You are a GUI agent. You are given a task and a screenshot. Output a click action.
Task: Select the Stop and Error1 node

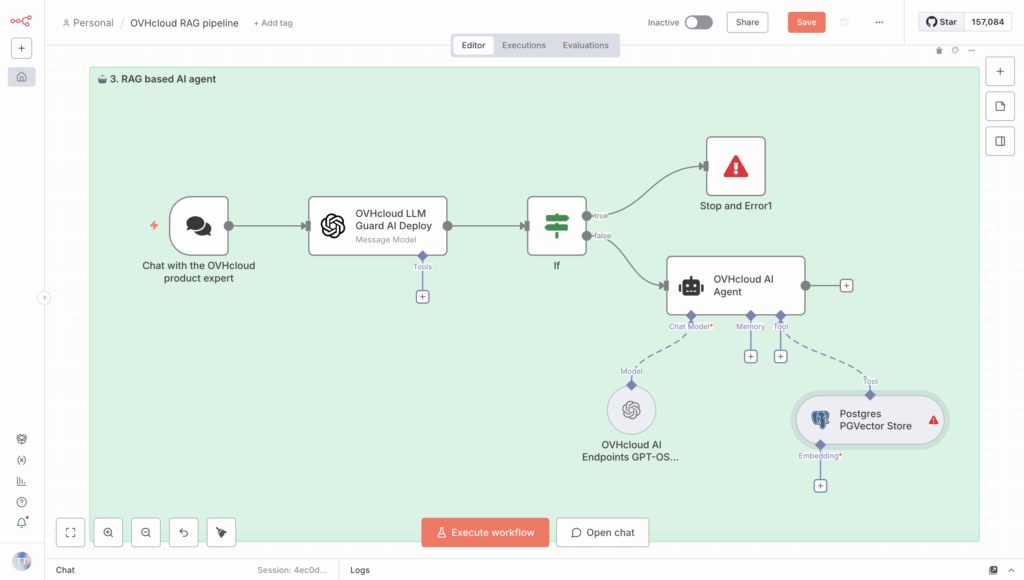click(735, 166)
